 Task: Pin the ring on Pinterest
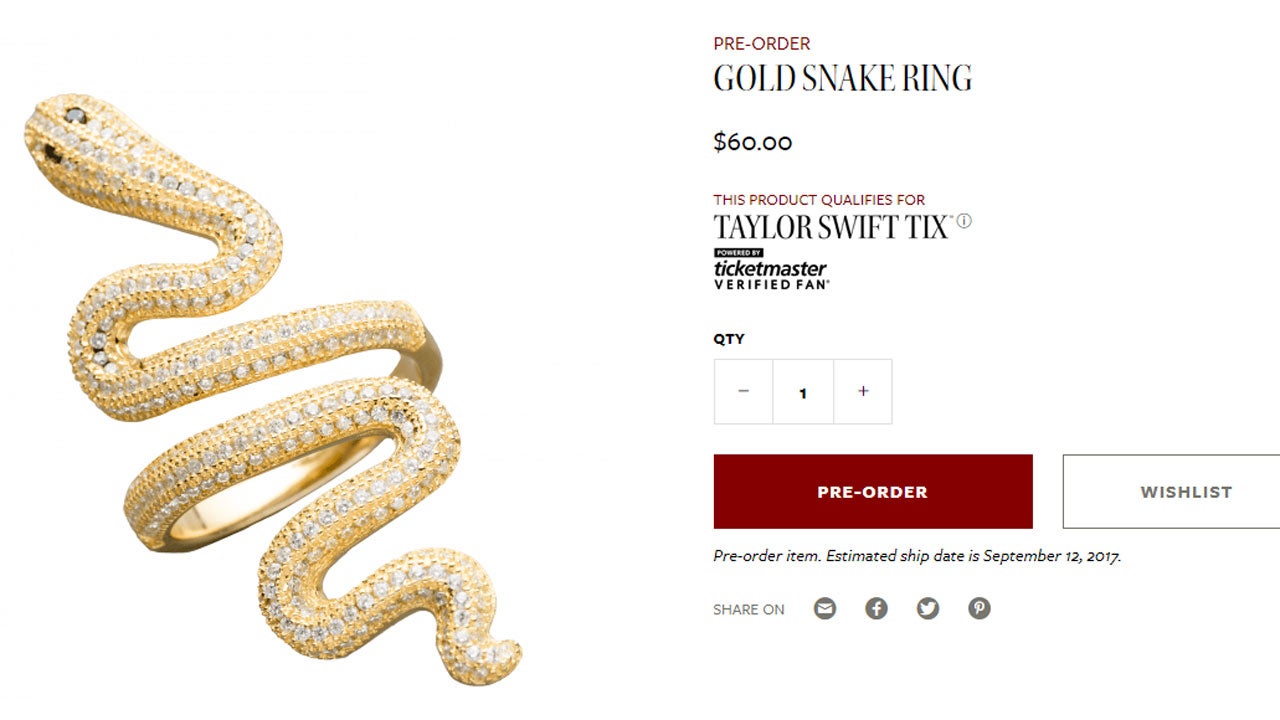(979, 608)
